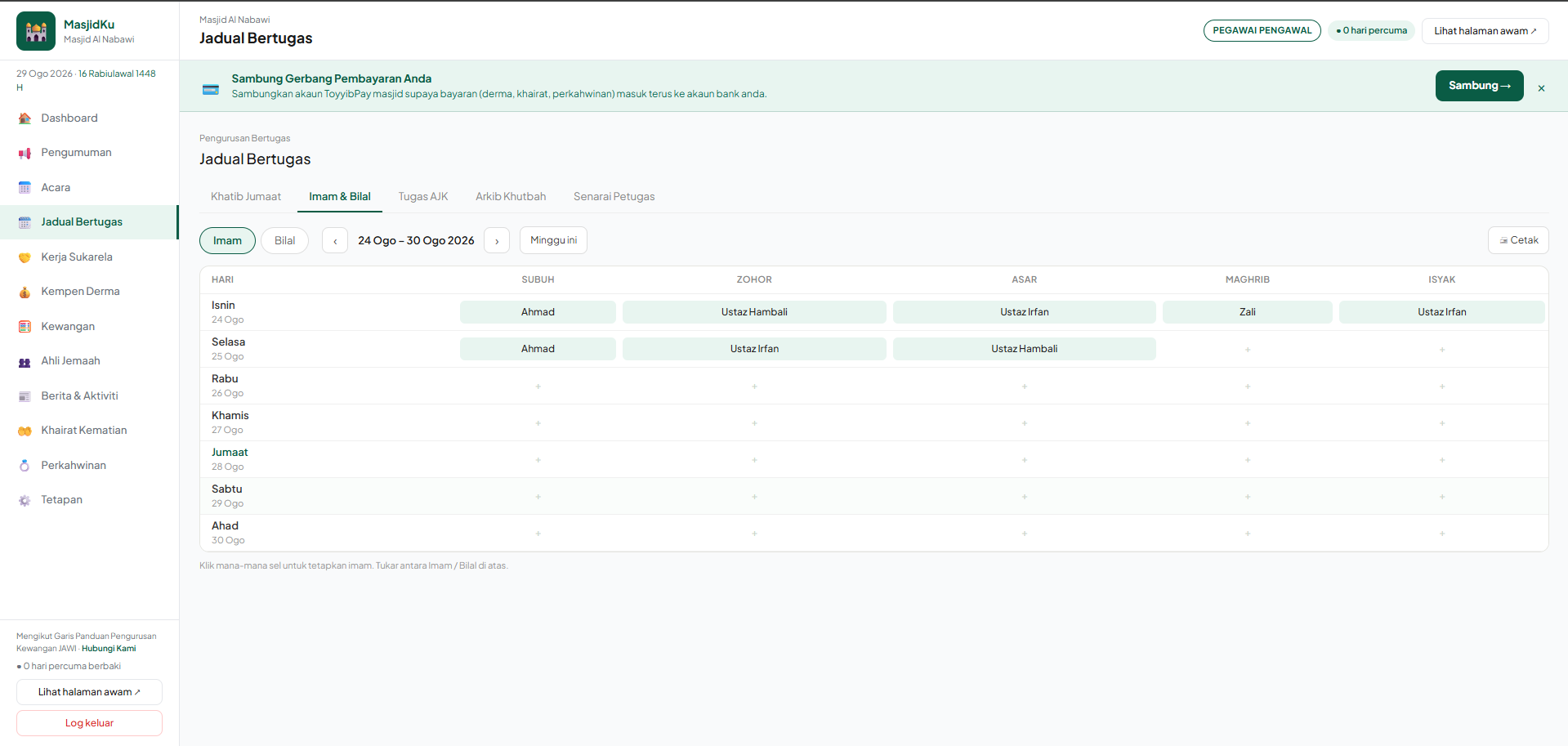Print the schedule with Cetak button
The width and height of the screenshot is (1568, 746).
click(1518, 240)
